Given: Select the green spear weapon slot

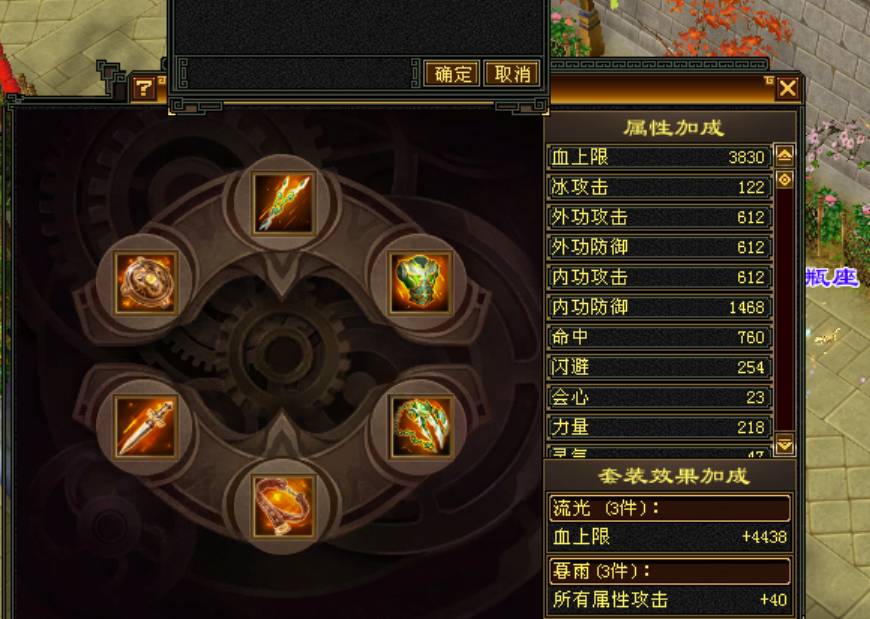Looking at the screenshot, I should tap(284, 203).
